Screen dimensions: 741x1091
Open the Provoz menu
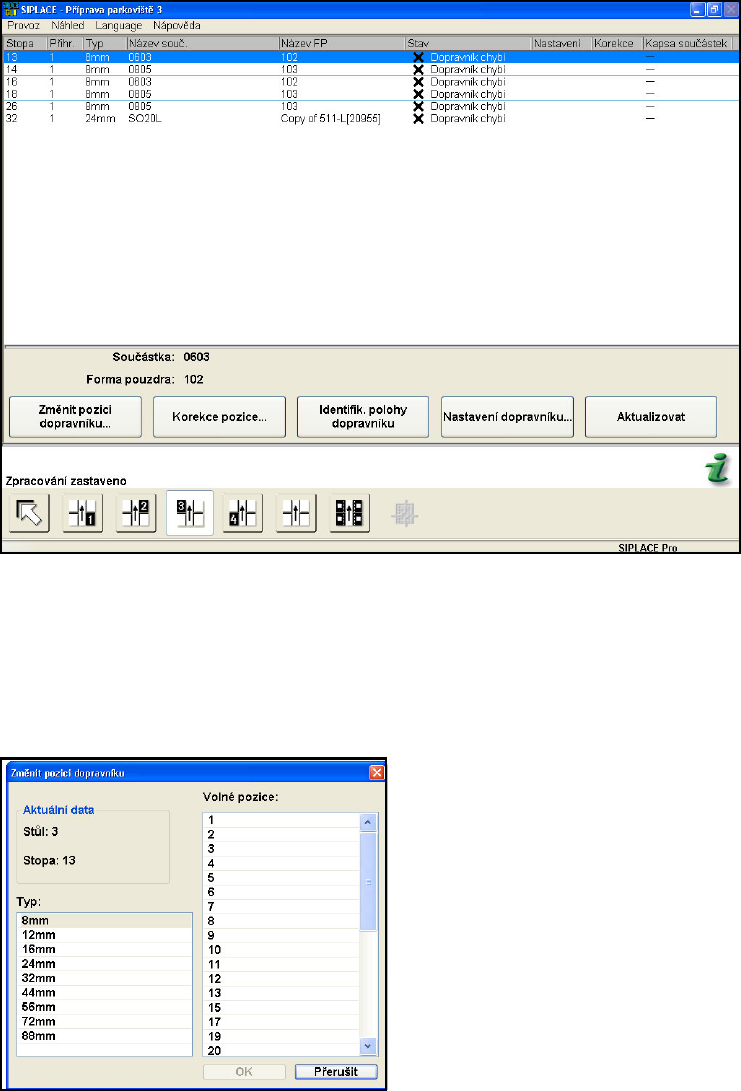pyautogui.click(x=24, y=26)
